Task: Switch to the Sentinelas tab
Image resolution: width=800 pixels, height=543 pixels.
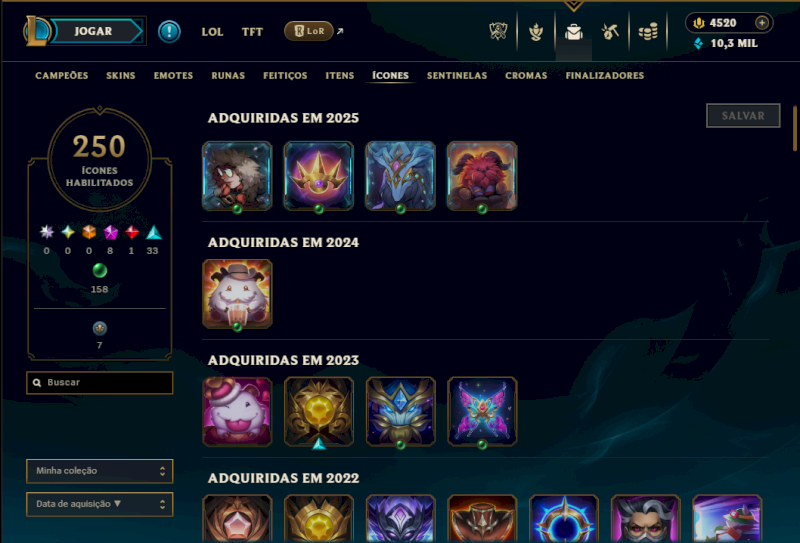Action: (457, 76)
